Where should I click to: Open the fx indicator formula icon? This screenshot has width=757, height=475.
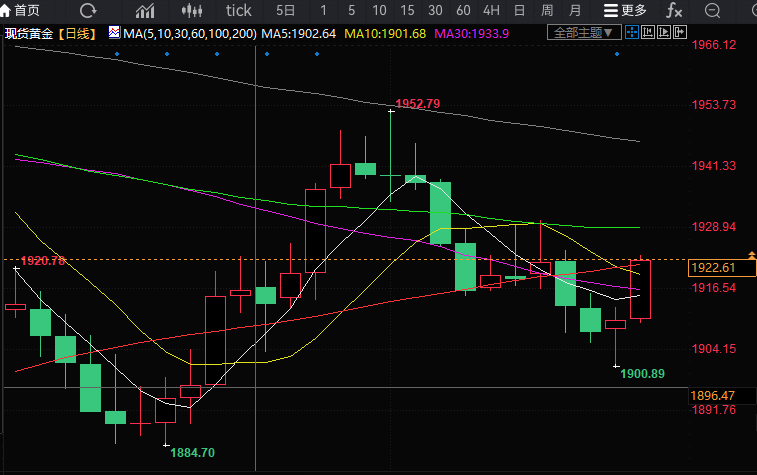(674, 11)
